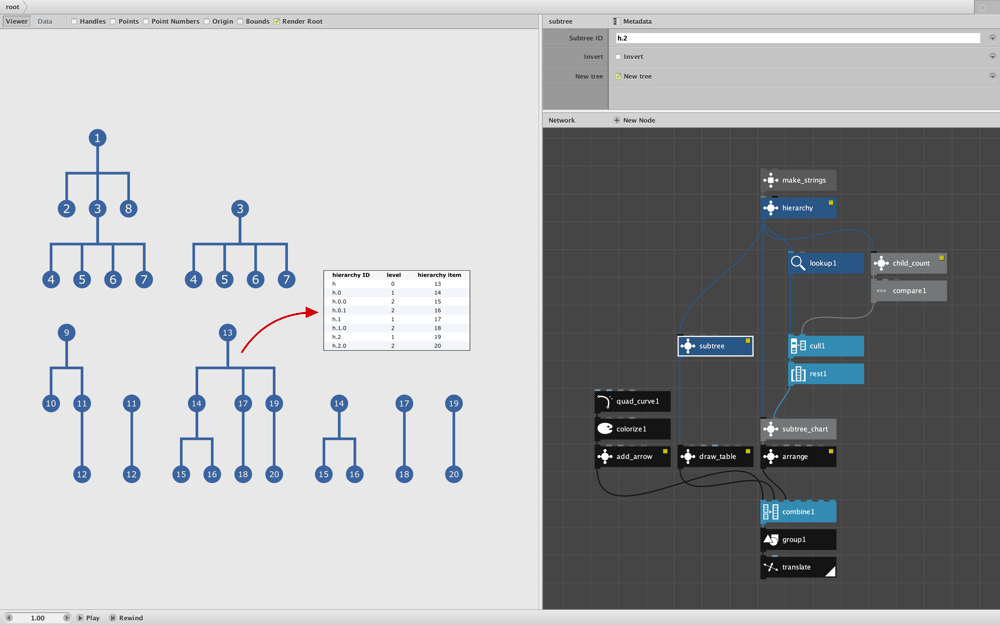The image size is (1000, 625).
Task: Step frame up with right arrow
Action: 66,618
